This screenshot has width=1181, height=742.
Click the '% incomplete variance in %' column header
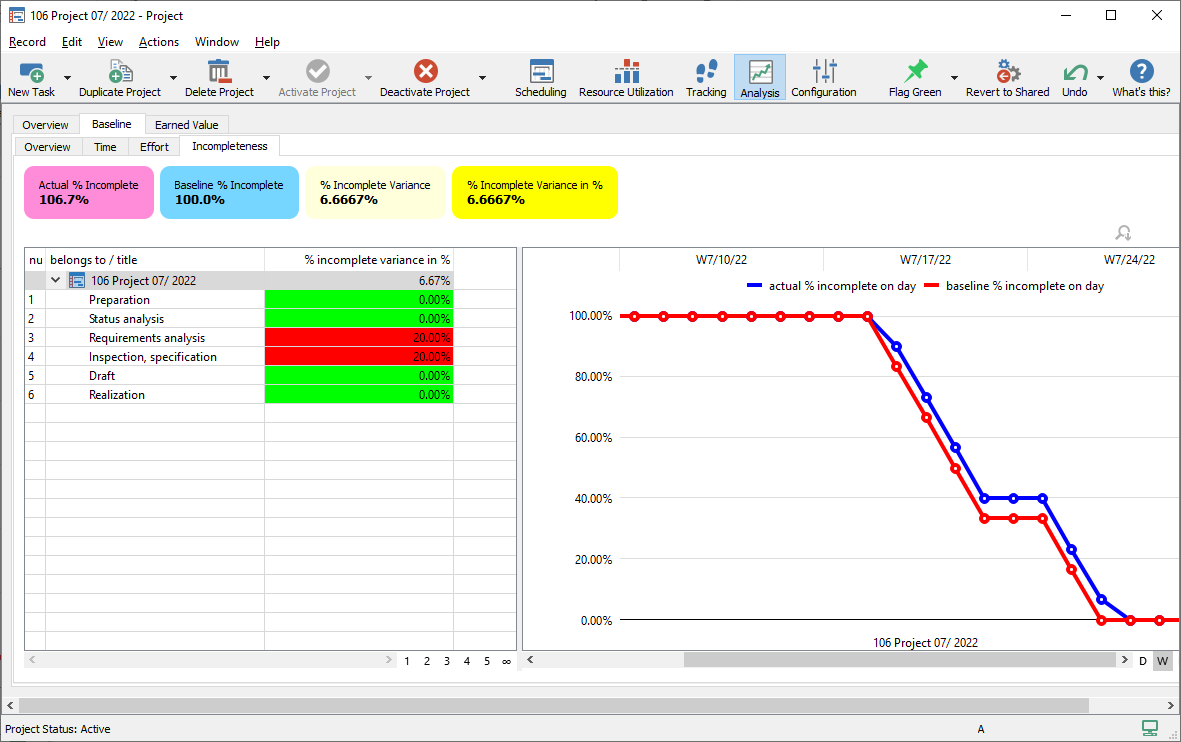359,260
